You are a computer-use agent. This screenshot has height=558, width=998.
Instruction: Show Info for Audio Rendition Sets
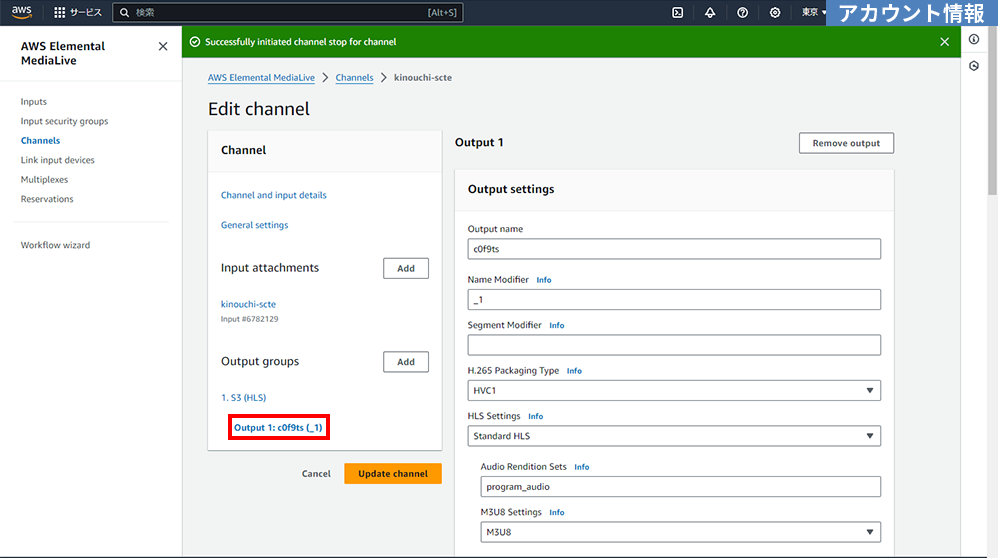click(581, 467)
